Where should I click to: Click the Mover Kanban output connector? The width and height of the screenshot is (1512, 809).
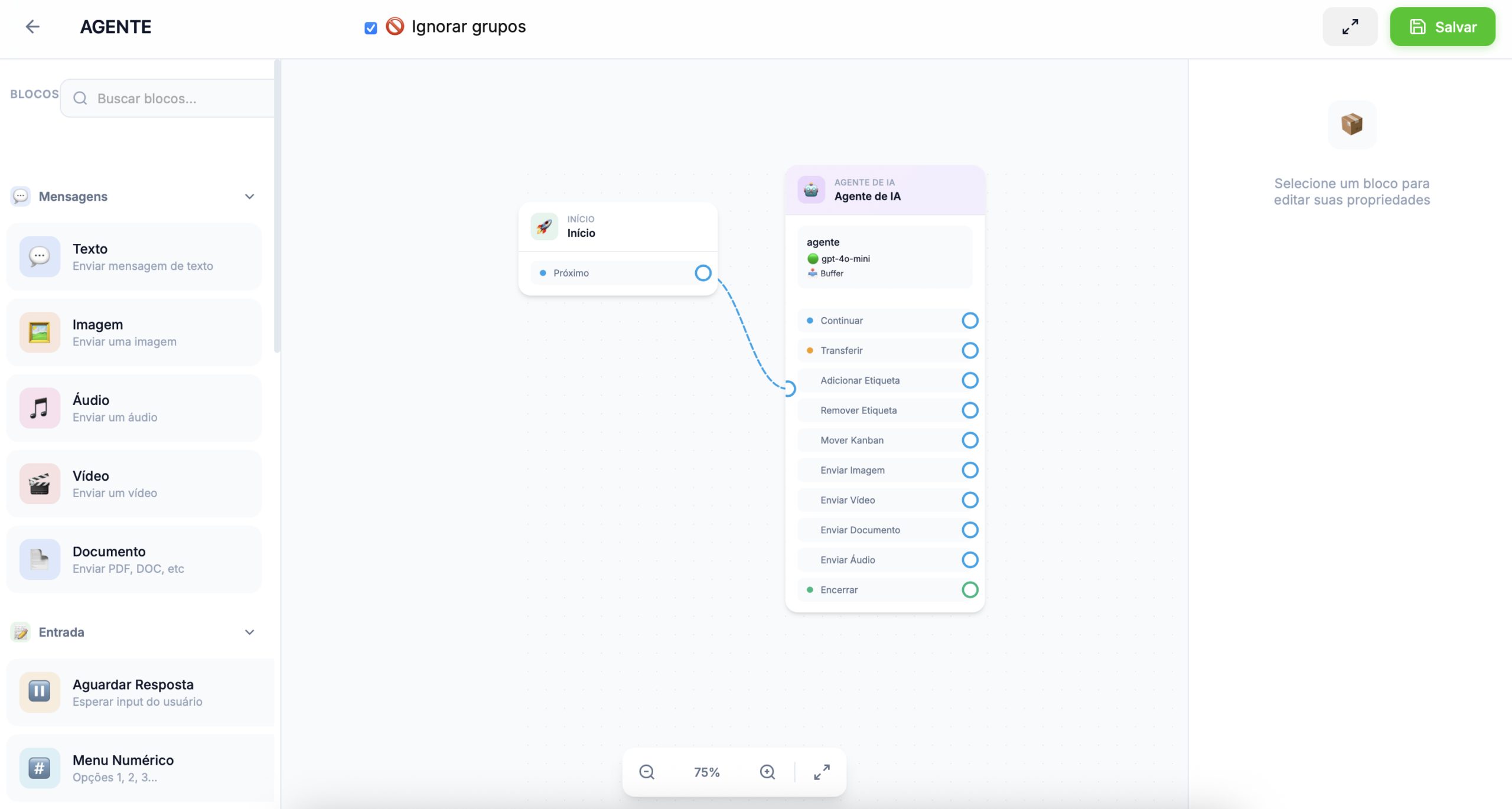pos(970,441)
